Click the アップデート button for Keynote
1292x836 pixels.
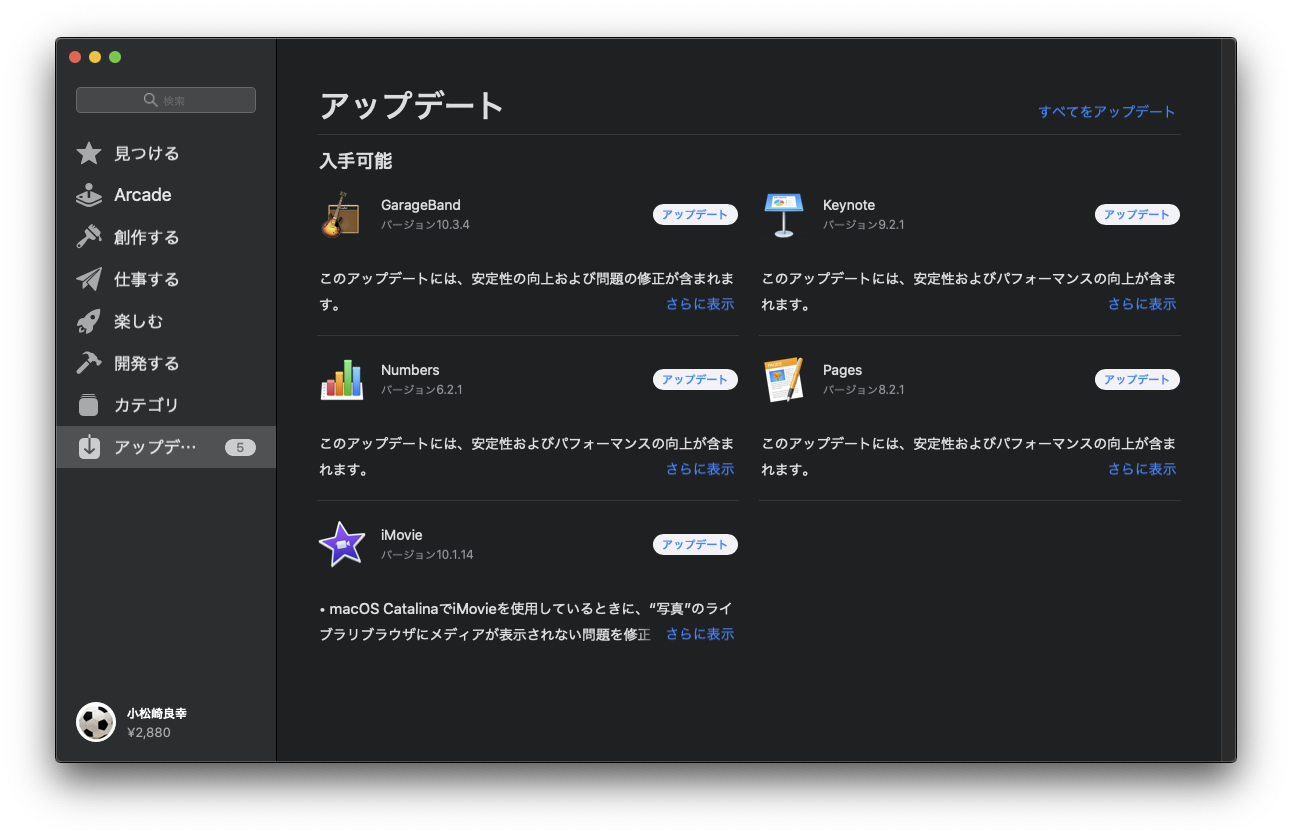1137,214
